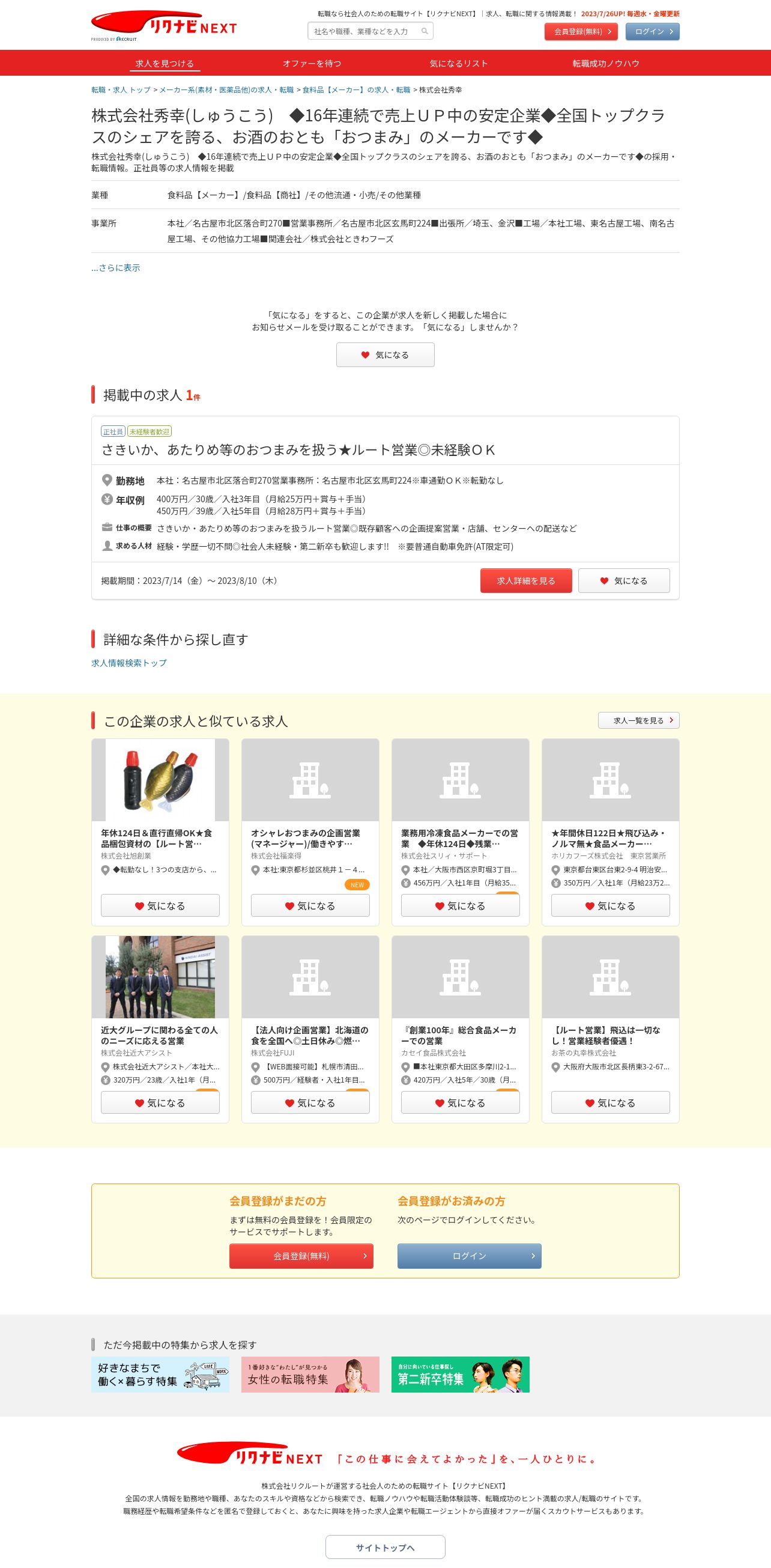Click the サイトトップへ button

[385, 1548]
